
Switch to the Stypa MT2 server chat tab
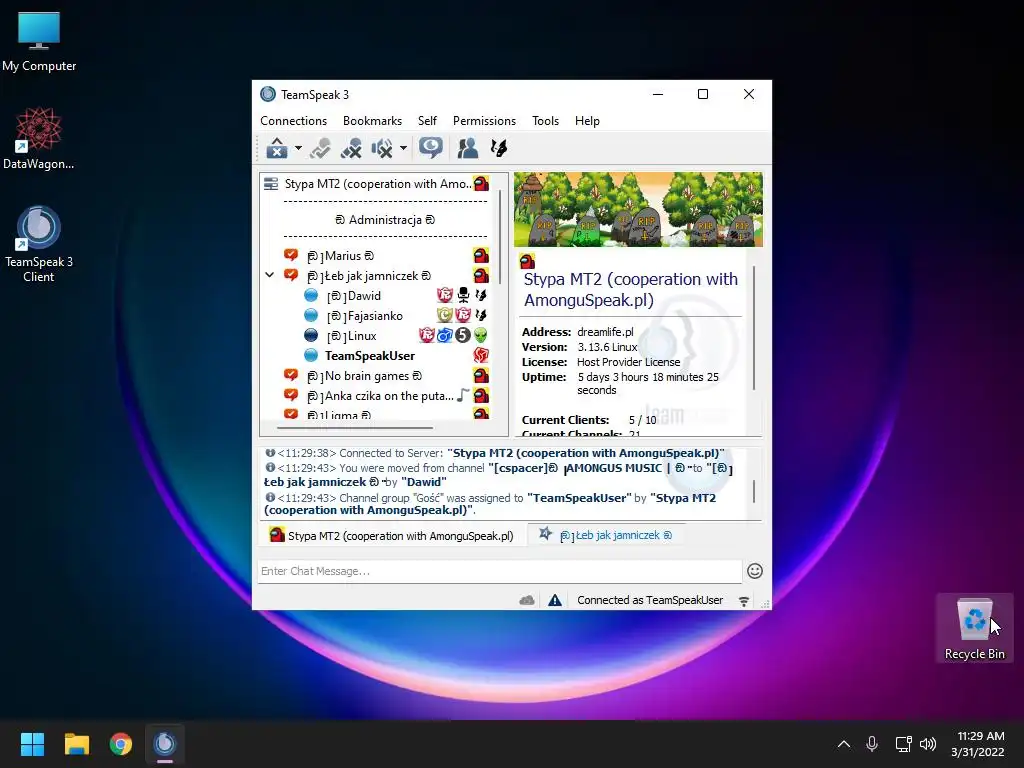pos(392,536)
